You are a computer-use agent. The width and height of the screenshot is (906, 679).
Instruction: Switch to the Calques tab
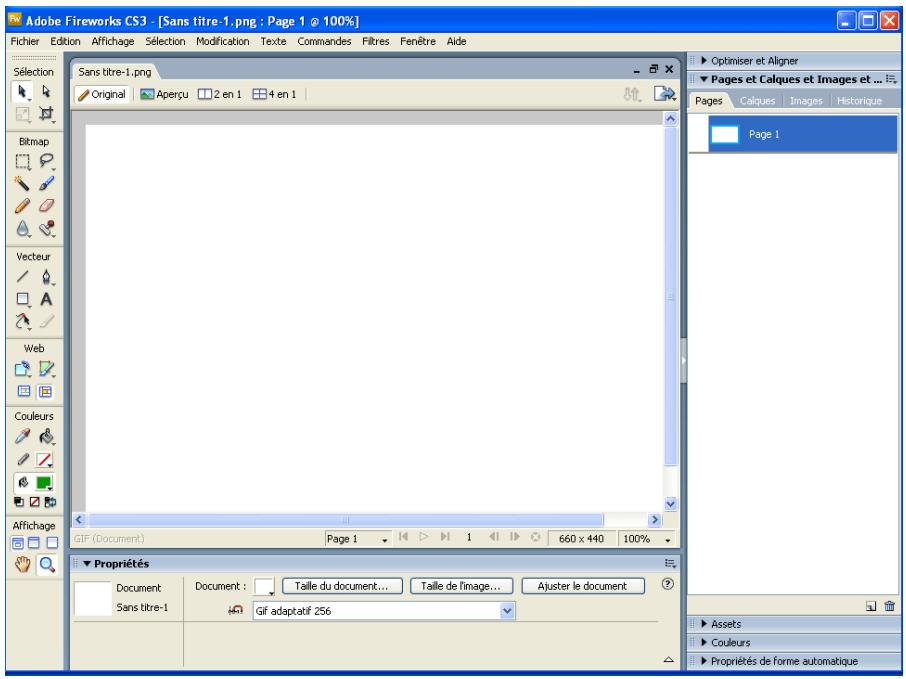click(758, 101)
